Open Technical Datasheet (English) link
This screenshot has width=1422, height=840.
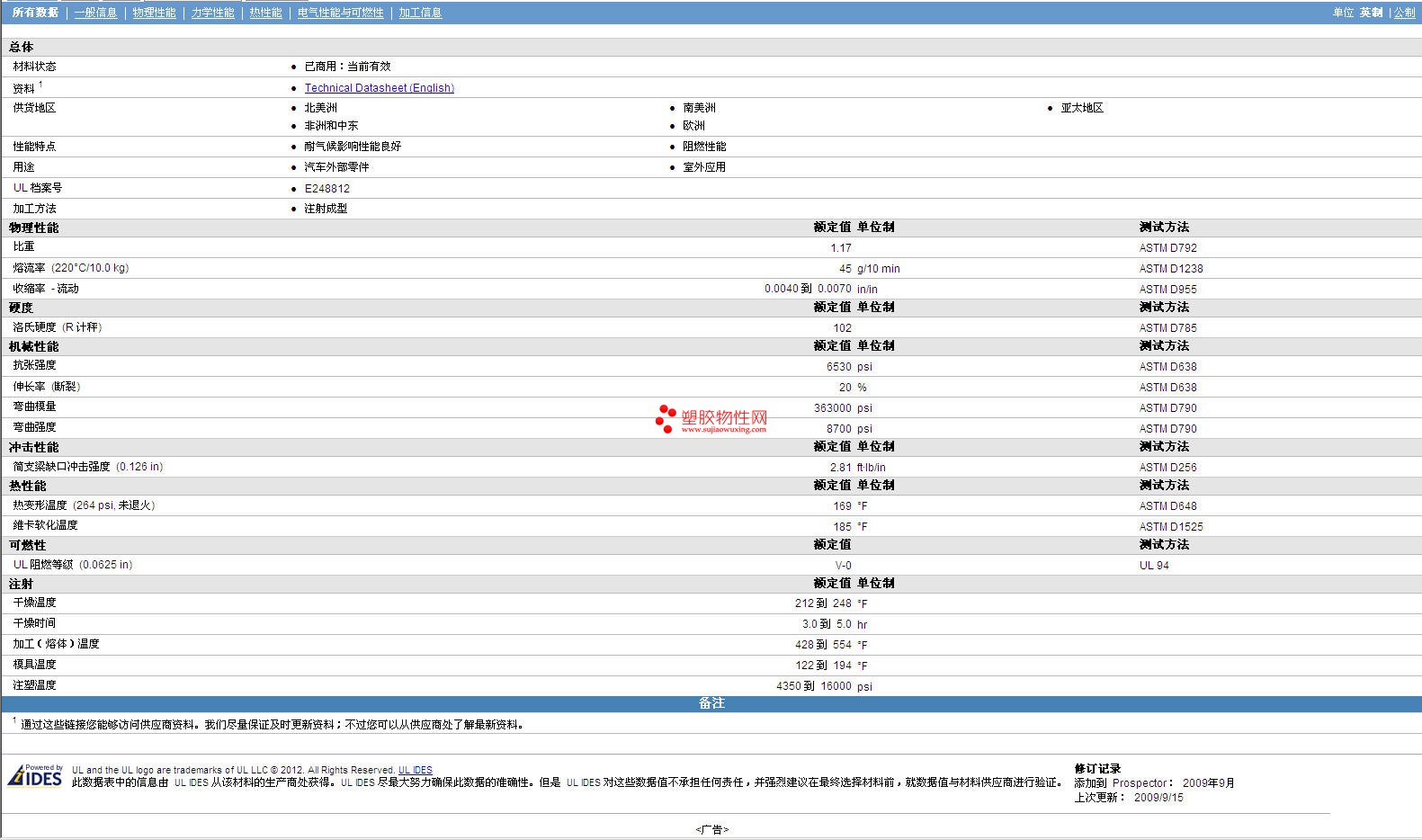(379, 88)
